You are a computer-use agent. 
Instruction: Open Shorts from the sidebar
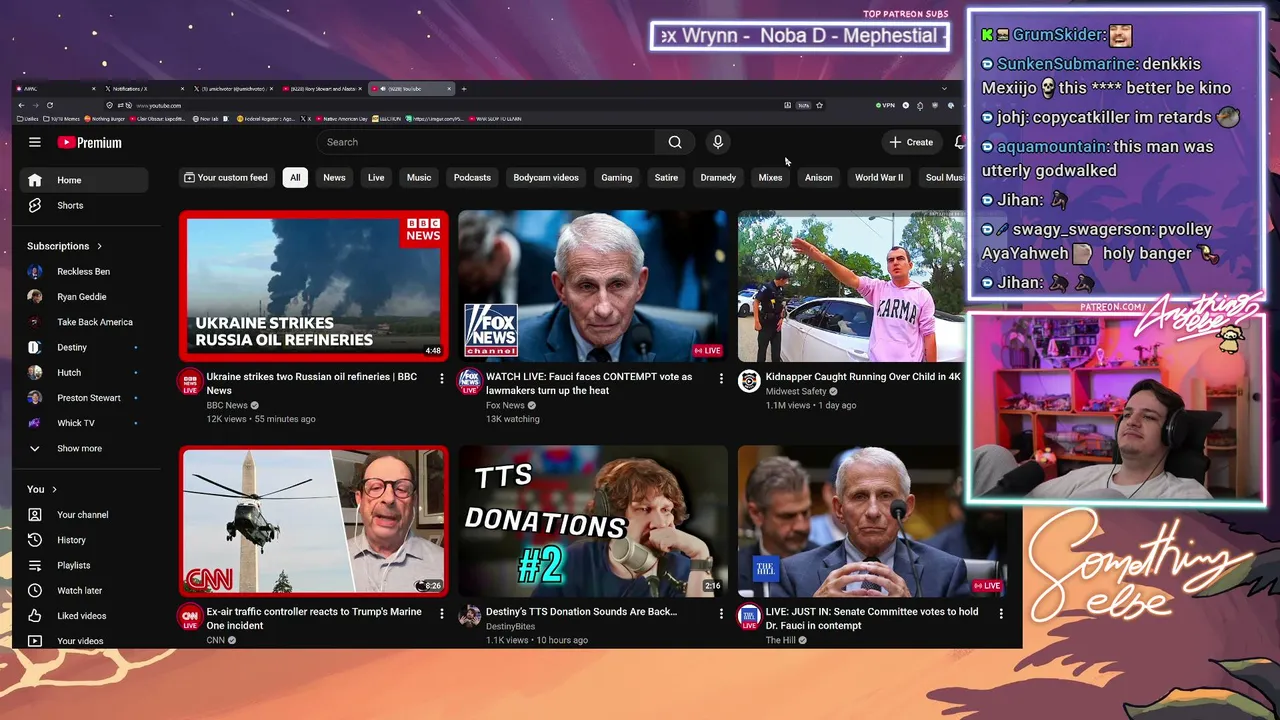(x=84, y=205)
